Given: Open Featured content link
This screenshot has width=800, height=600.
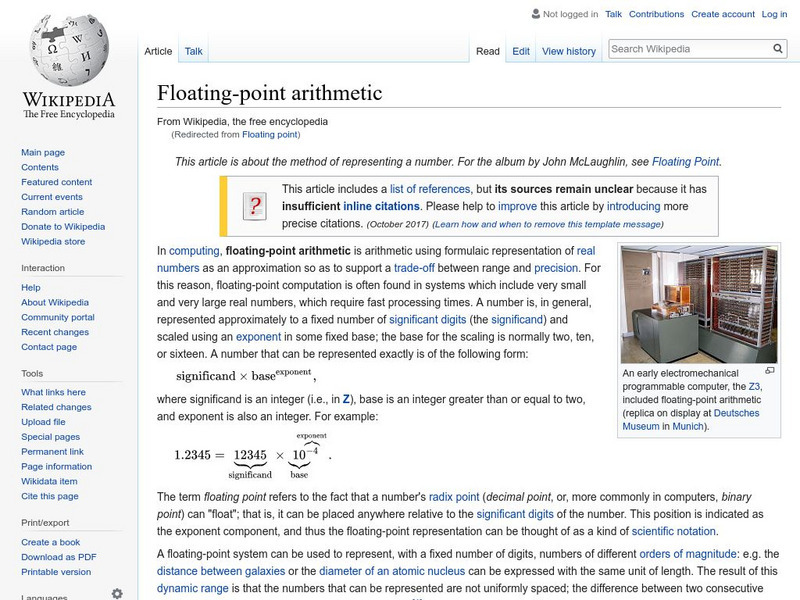Looking at the screenshot, I should pyautogui.click(x=57, y=182).
